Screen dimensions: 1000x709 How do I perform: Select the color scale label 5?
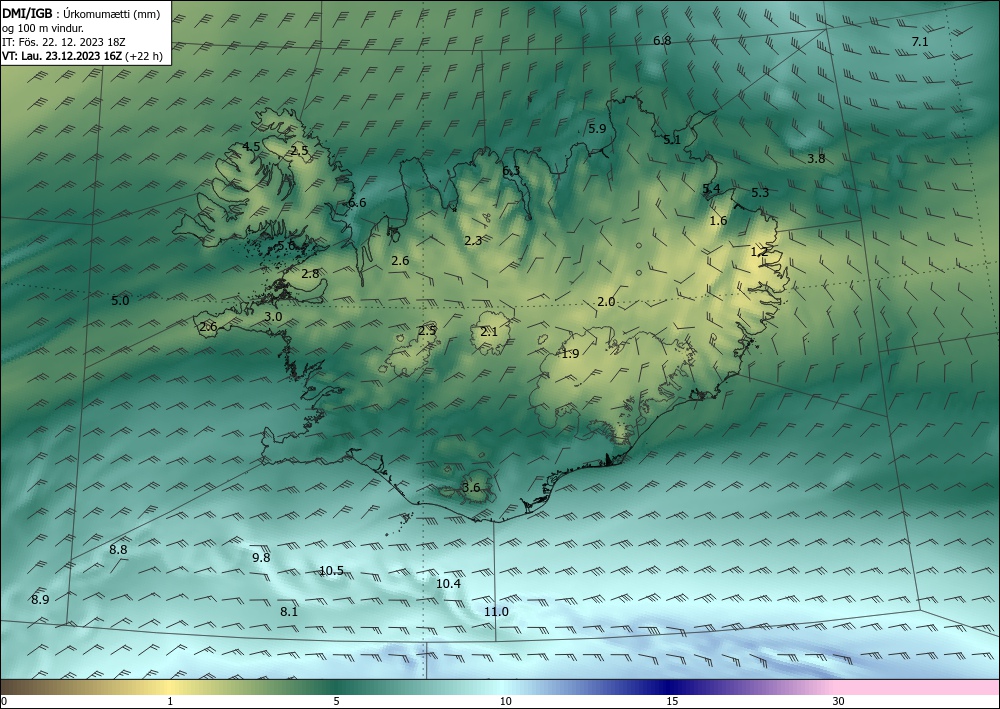point(336,702)
